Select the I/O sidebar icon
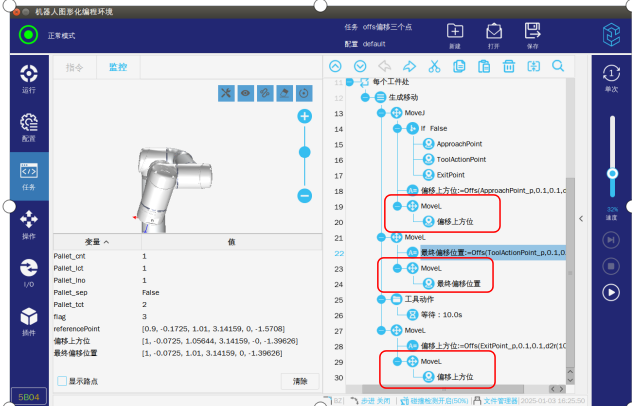 click(29, 275)
